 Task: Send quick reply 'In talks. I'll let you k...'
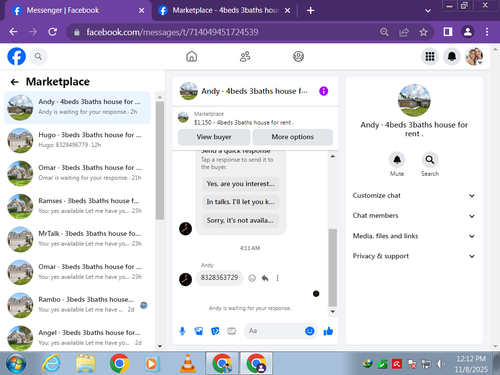pos(241,202)
